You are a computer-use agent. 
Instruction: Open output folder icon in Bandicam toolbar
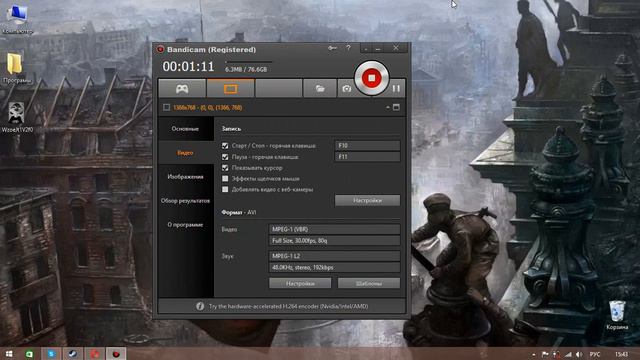[320, 89]
